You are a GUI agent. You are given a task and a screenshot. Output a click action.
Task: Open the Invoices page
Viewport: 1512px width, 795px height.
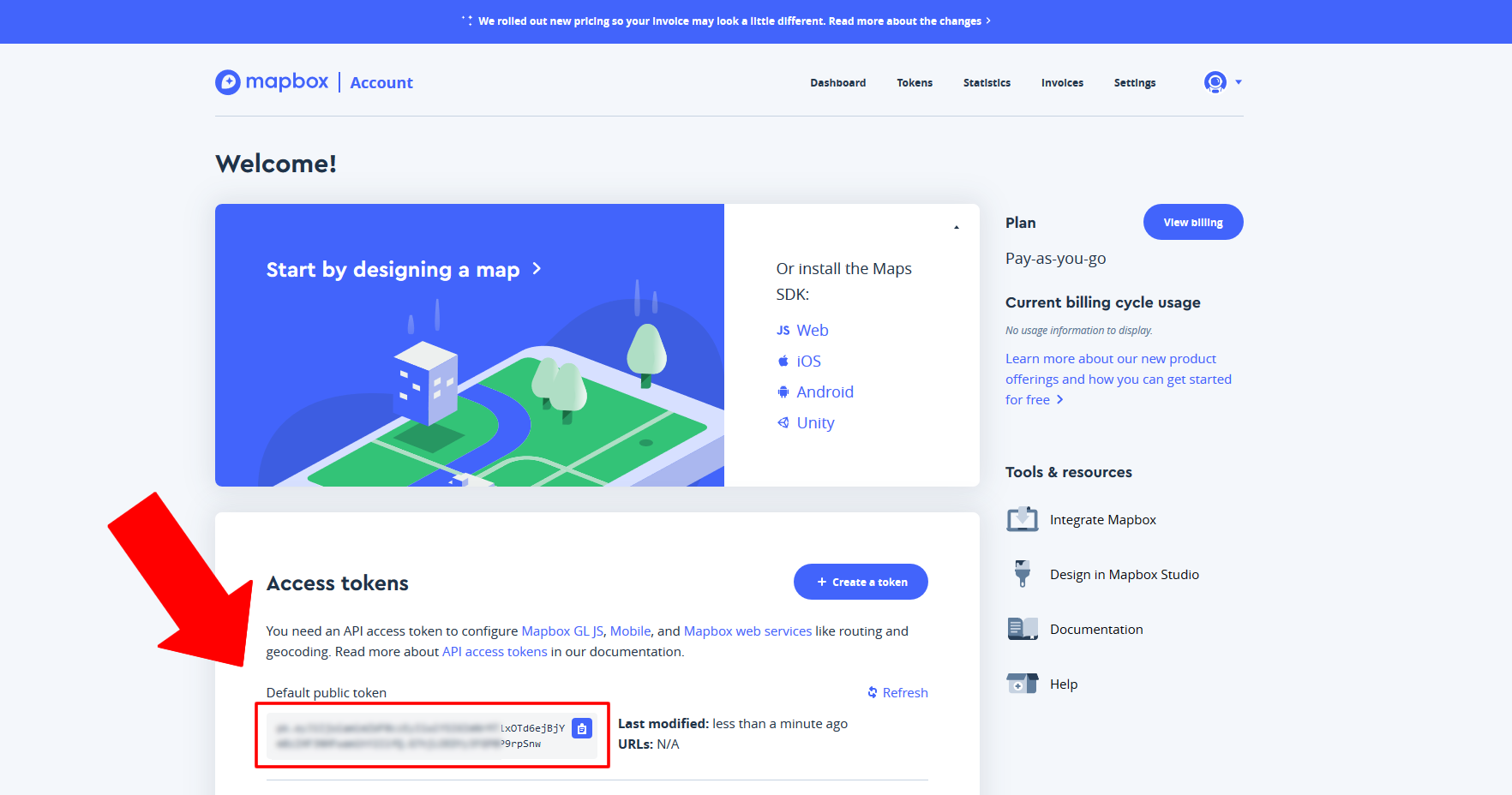[x=1062, y=82]
